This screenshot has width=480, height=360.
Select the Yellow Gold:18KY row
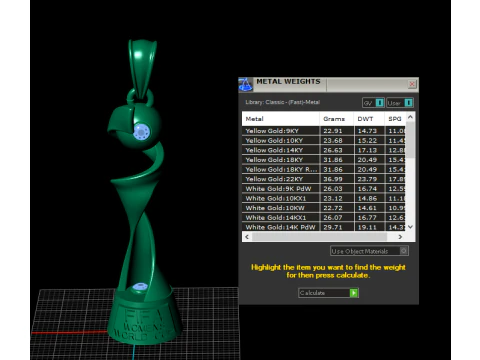click(324, 160)
